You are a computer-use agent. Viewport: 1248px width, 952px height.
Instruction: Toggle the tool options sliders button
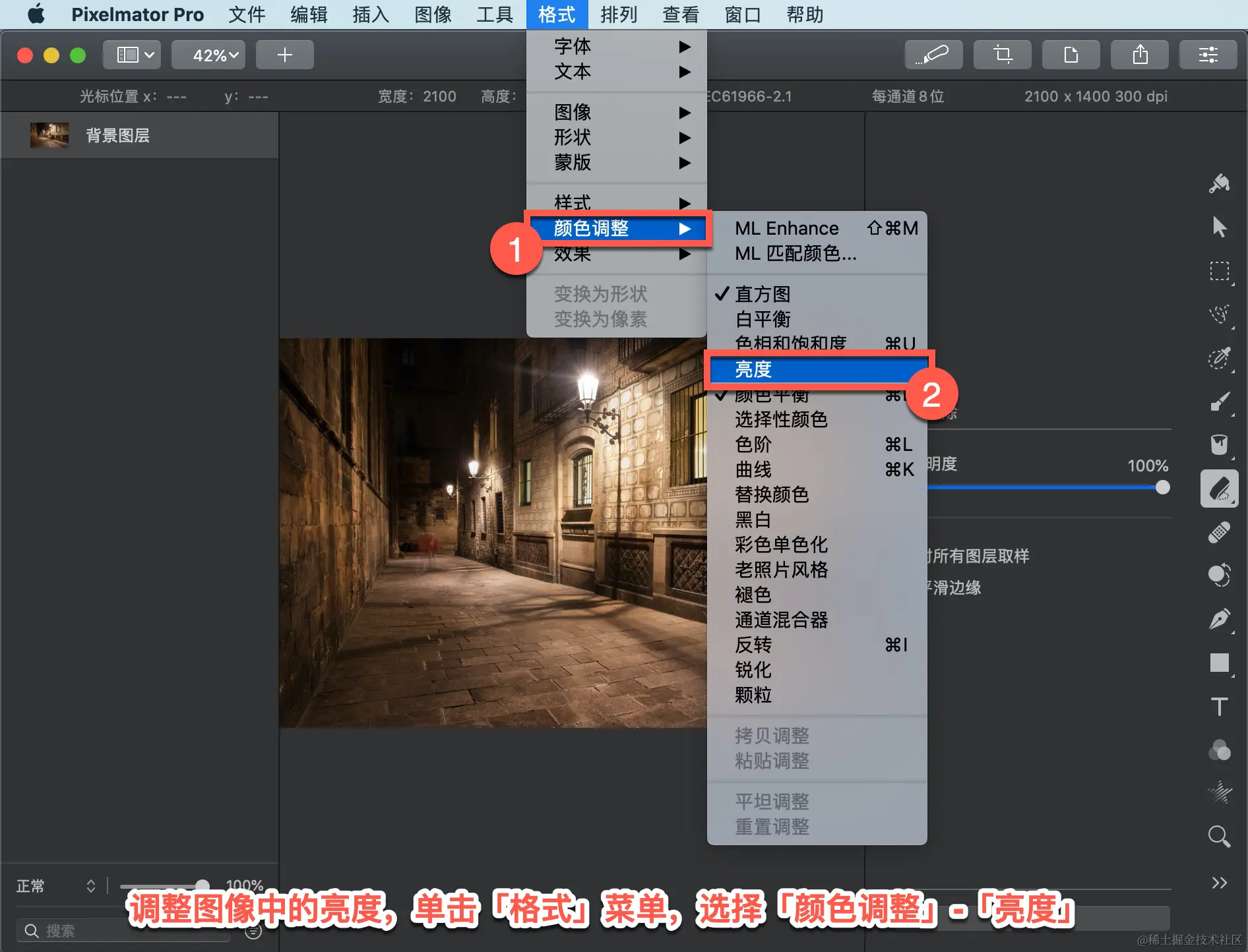tap(1208, 55)
